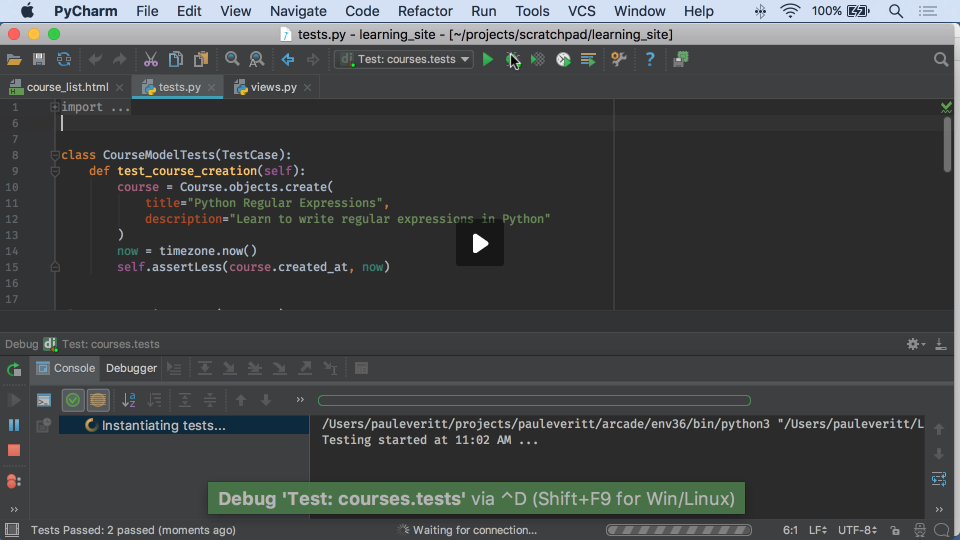Select Console tab in debug panel

66,369
